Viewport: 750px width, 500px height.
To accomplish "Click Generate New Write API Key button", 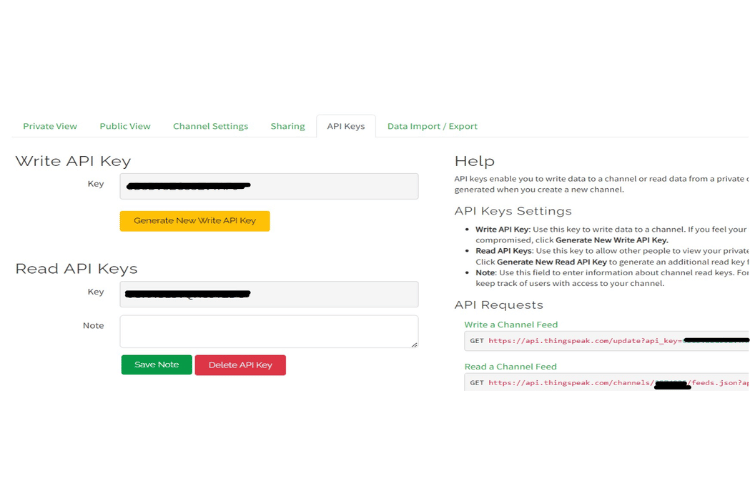I will (x=195, y=221).
